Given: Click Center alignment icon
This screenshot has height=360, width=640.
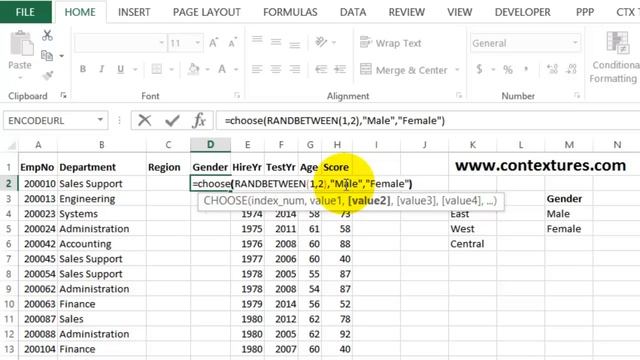Looking at the screenshot, I should 276,69.
